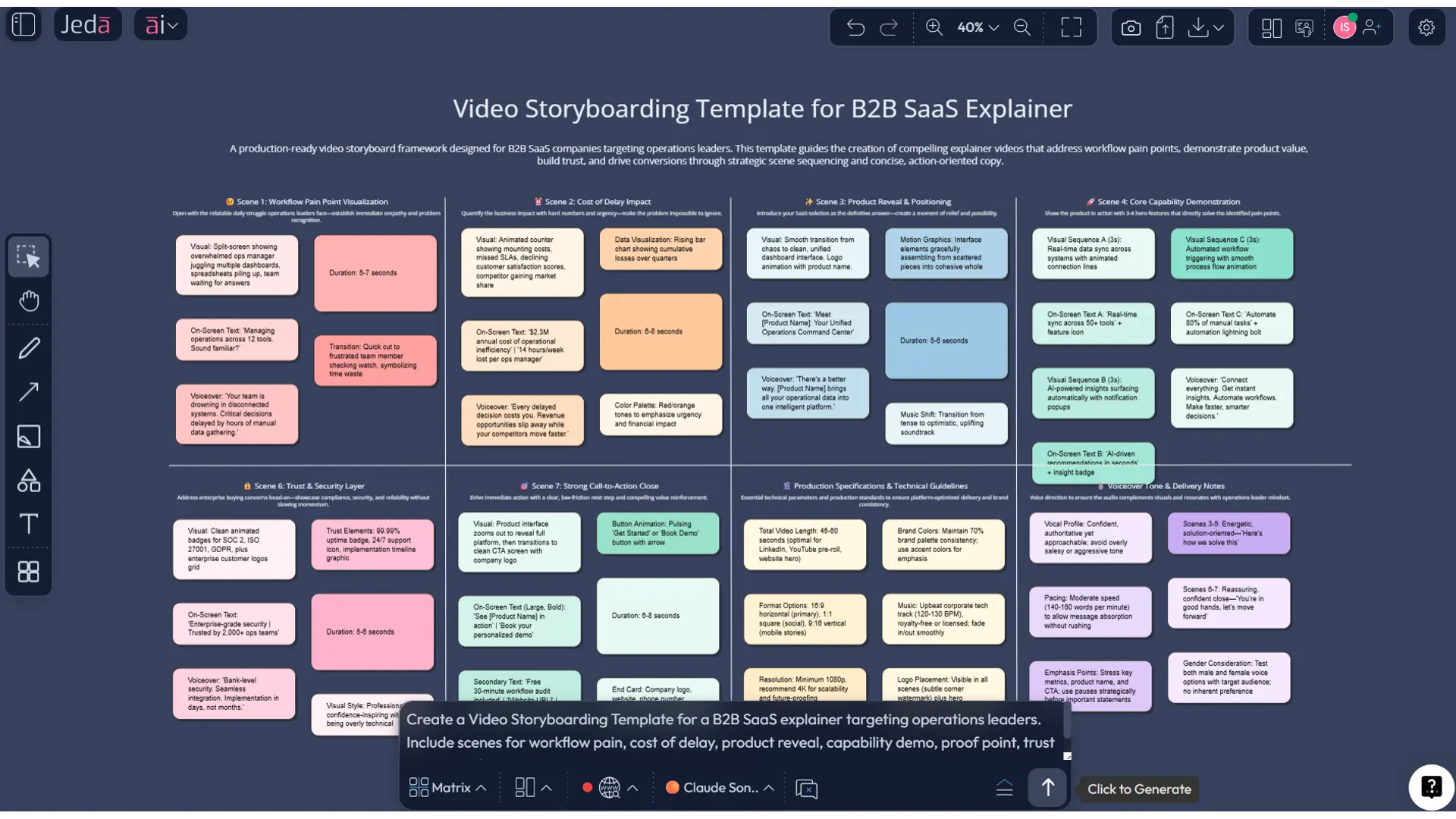Open the settings gear menu
Image resolution: width=1456 pixels, height=819 pixels.
(1426, 27)
